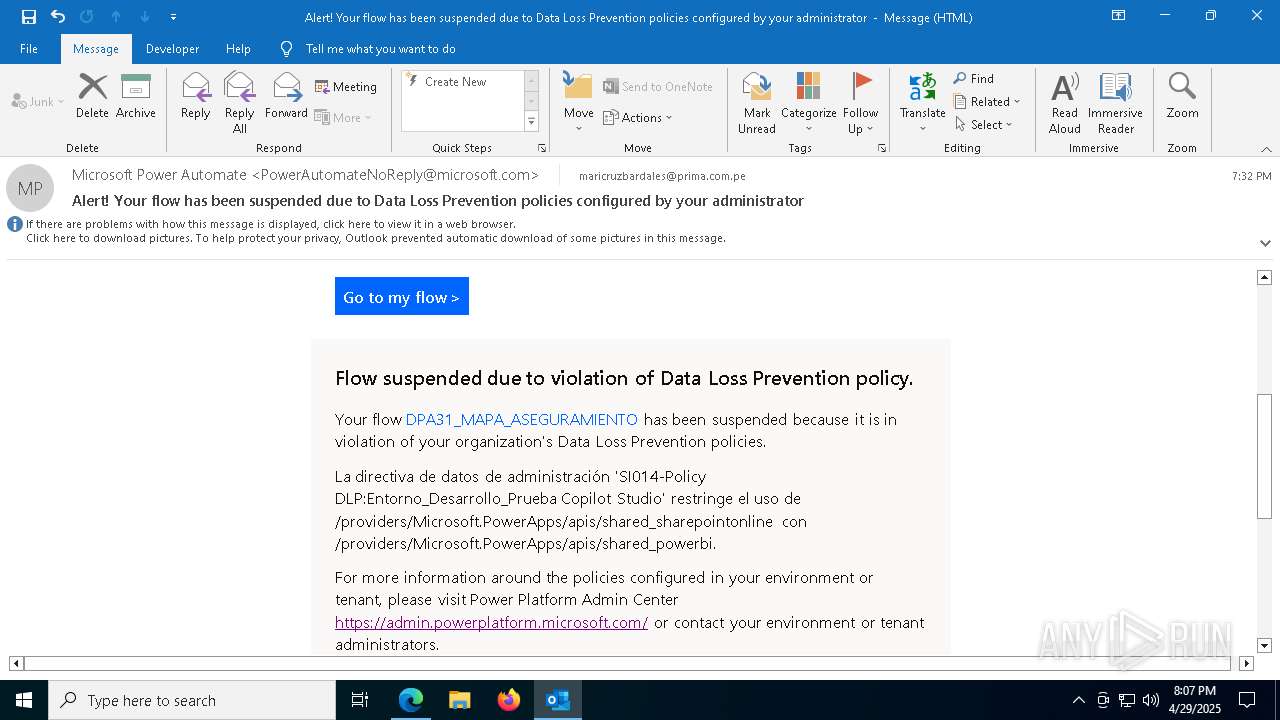Viewport: 1280px width, 720px height.
Task: Reply All to the message
Action: [x=240, y=103]
